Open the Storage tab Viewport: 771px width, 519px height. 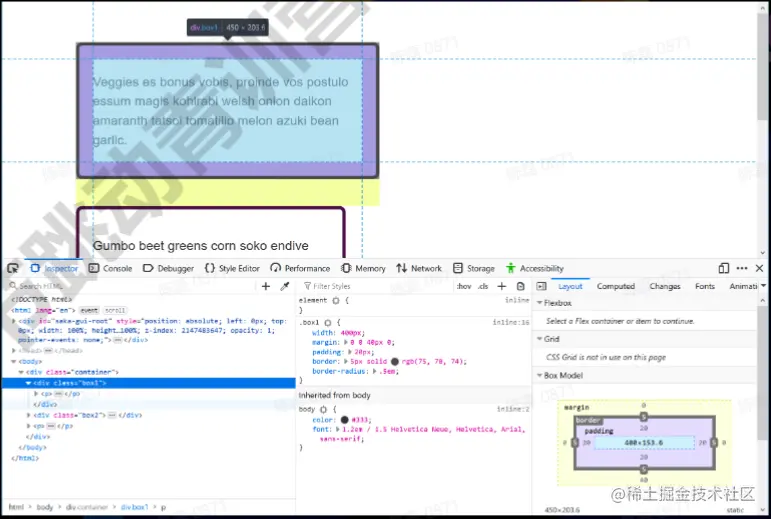(474, 268)
